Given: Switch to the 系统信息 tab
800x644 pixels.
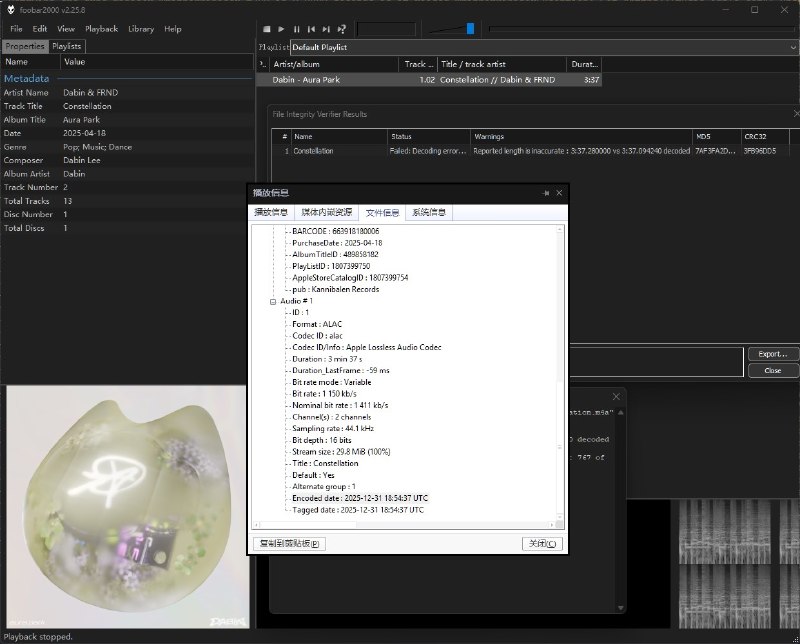Looking at the screenshot, I should (428, 212).
